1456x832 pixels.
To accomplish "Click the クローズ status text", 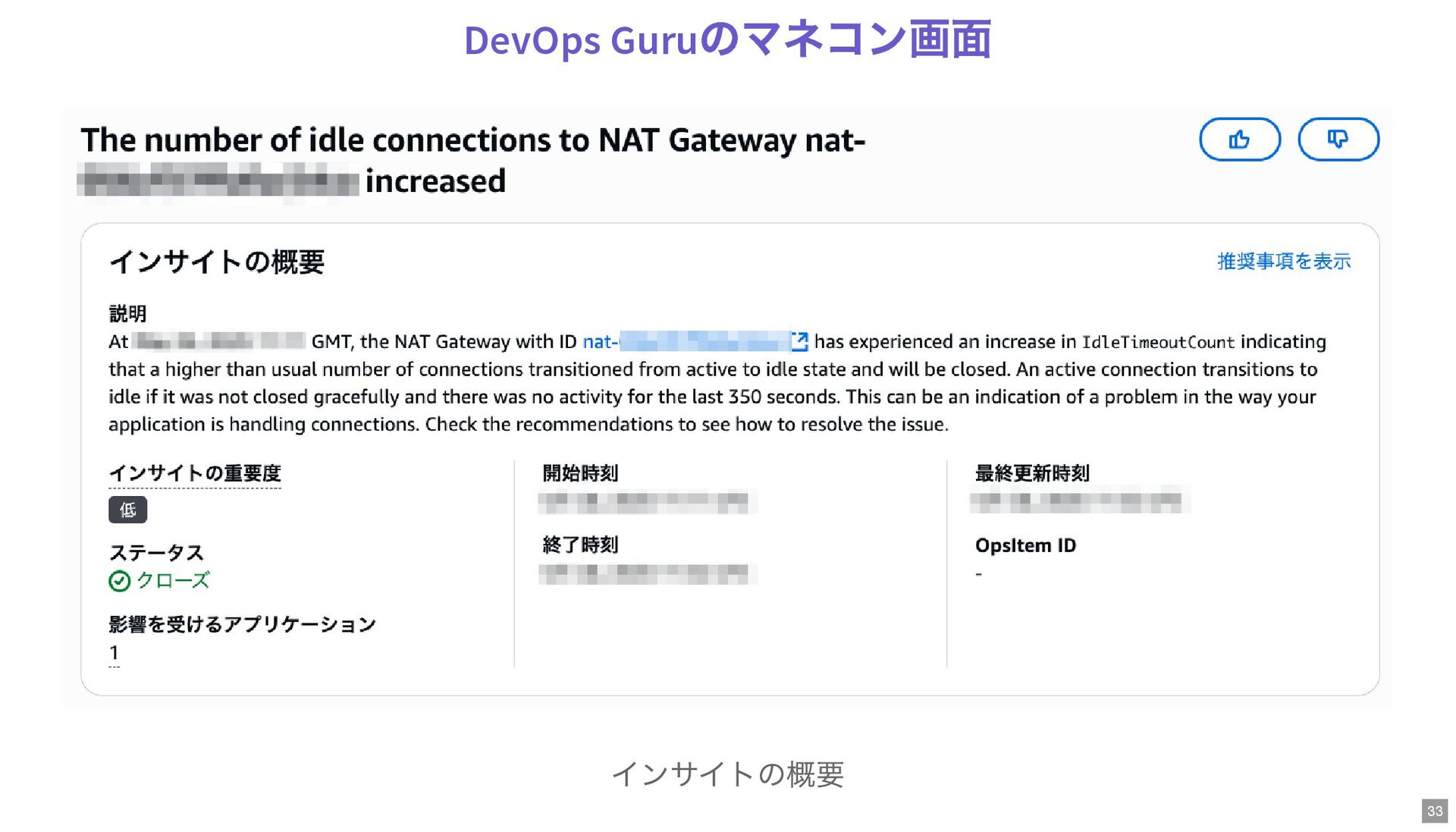I will pos(173,581).
